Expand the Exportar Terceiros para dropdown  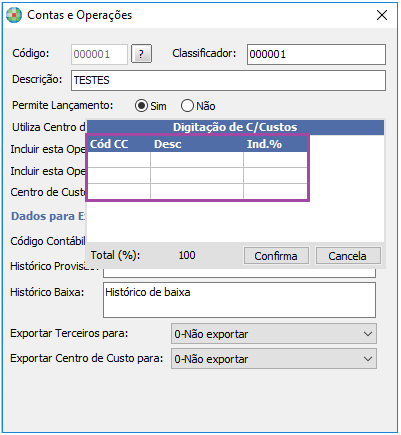[x=274, y=334]
